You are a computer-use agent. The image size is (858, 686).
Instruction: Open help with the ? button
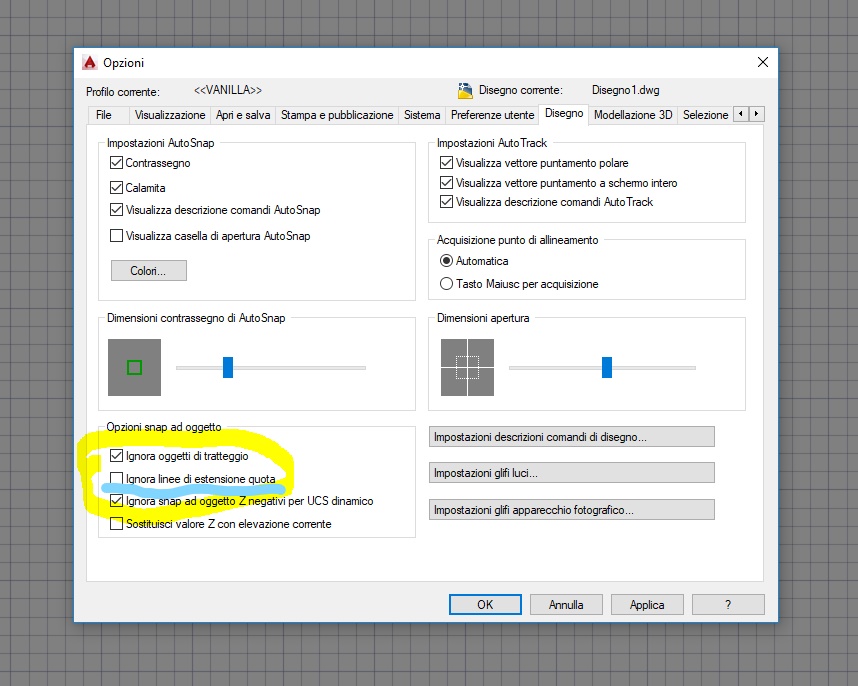728,604
